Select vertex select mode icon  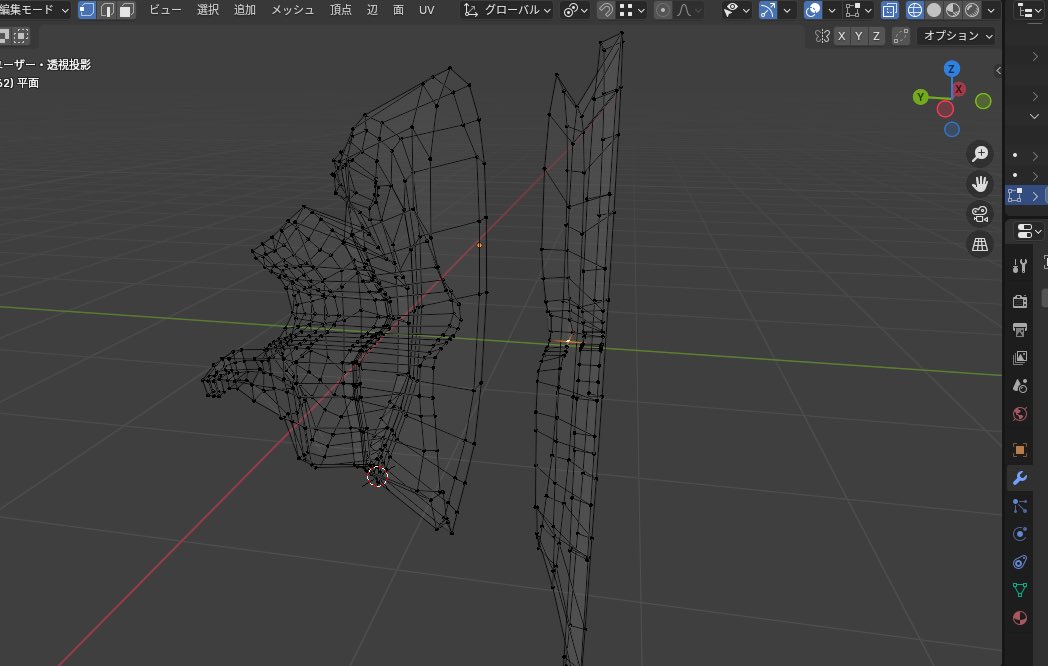(87, 10)
